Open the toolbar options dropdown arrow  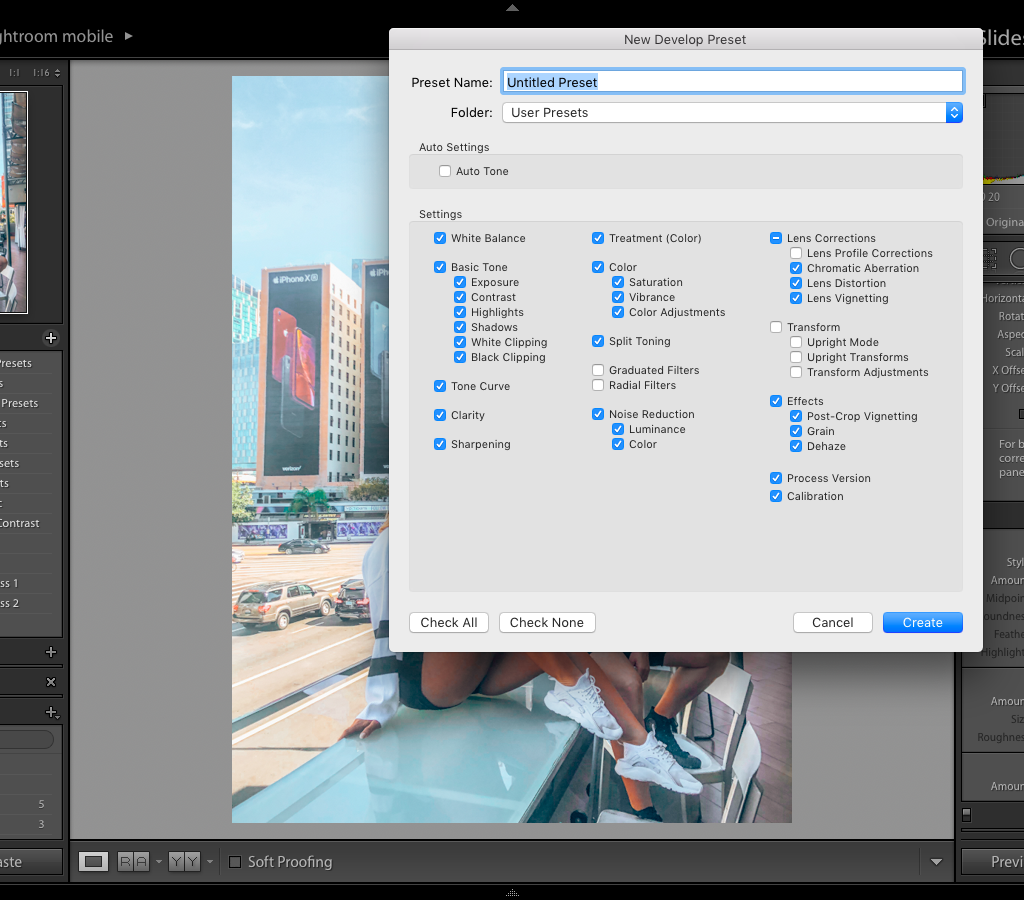pos(936,861)
